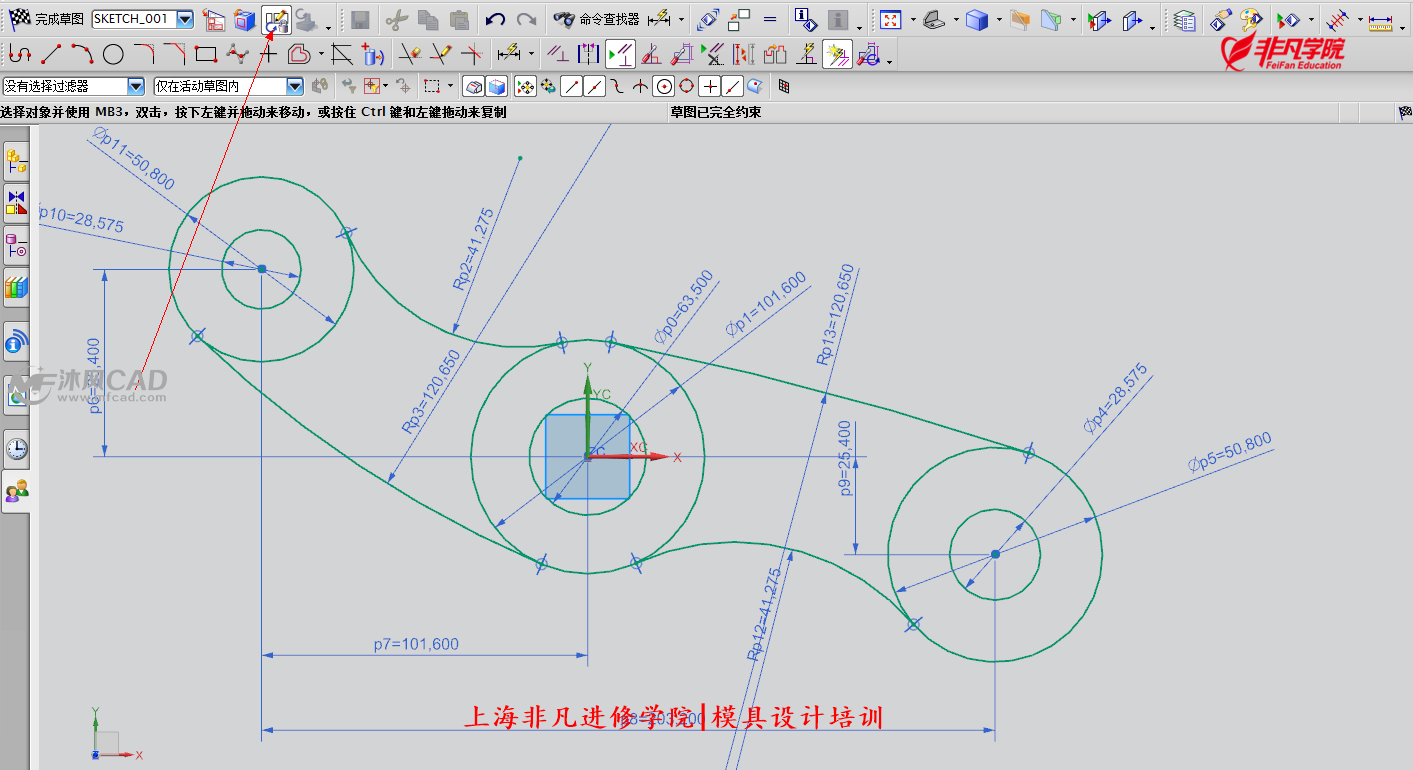
Task: Expand the arrow next to the Fit icon
Action: click(912, 19)
